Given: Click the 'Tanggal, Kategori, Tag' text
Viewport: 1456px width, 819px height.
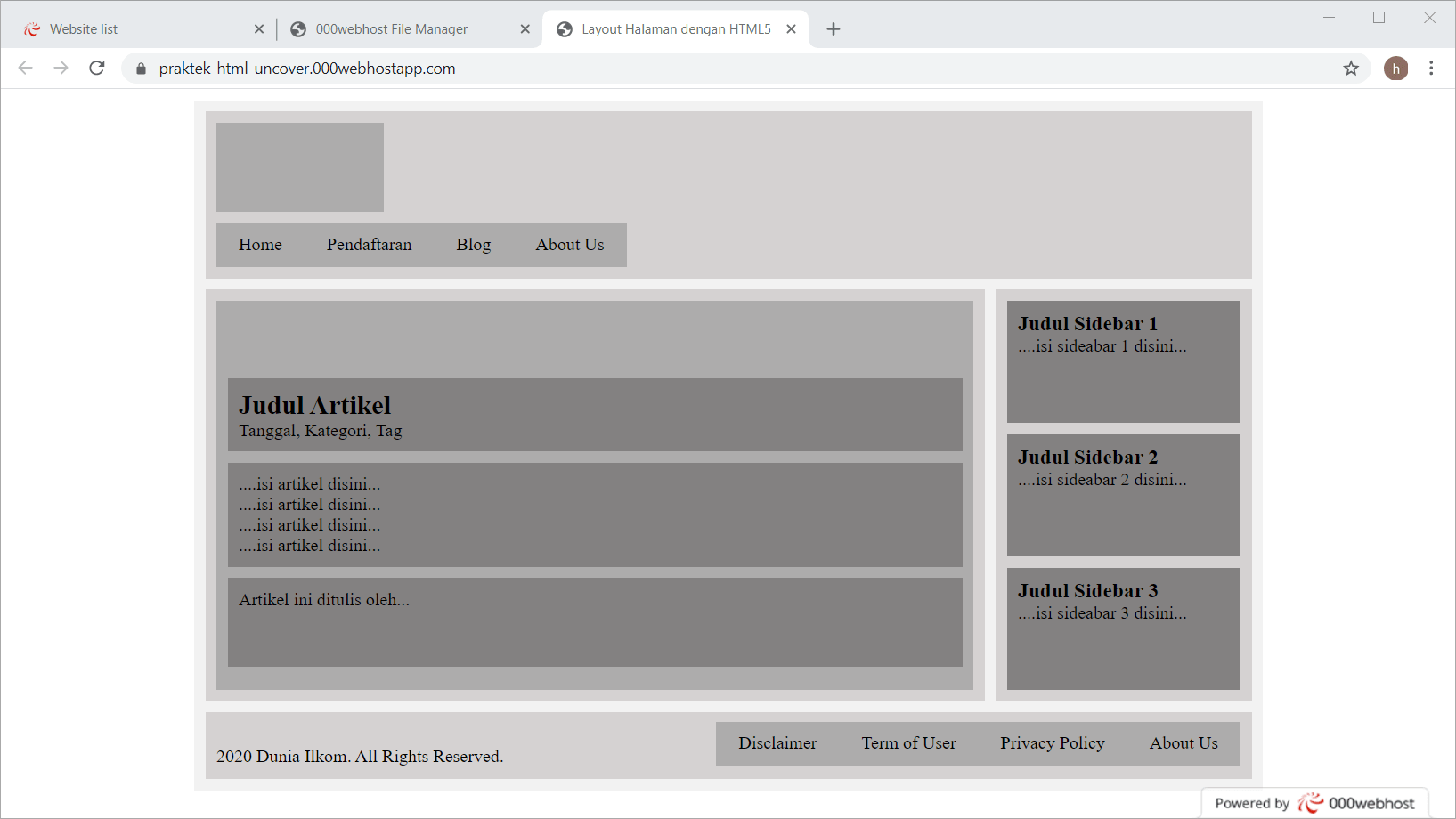Looking at the screenshot, I should [321, 431].
